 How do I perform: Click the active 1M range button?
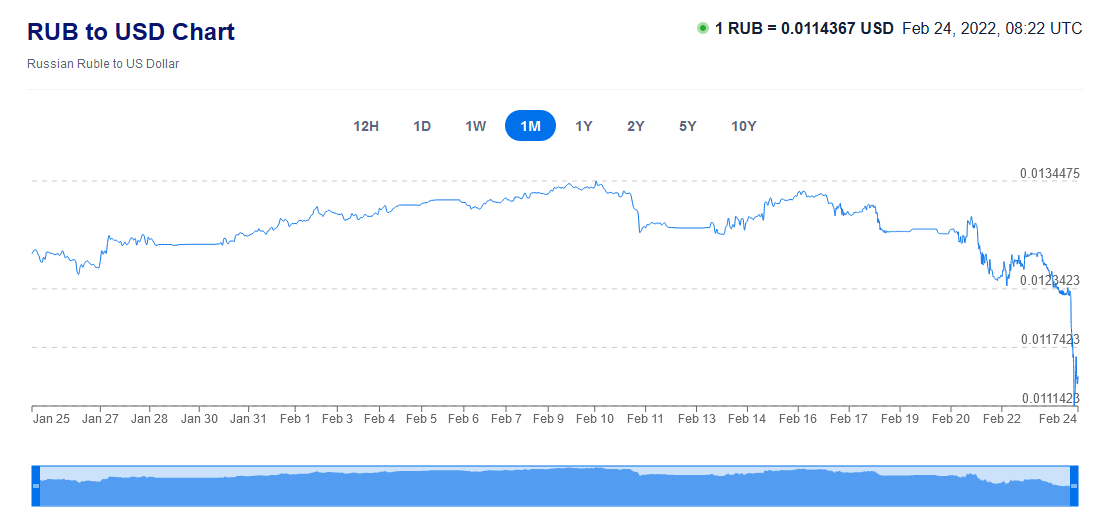tap(530, 127)
